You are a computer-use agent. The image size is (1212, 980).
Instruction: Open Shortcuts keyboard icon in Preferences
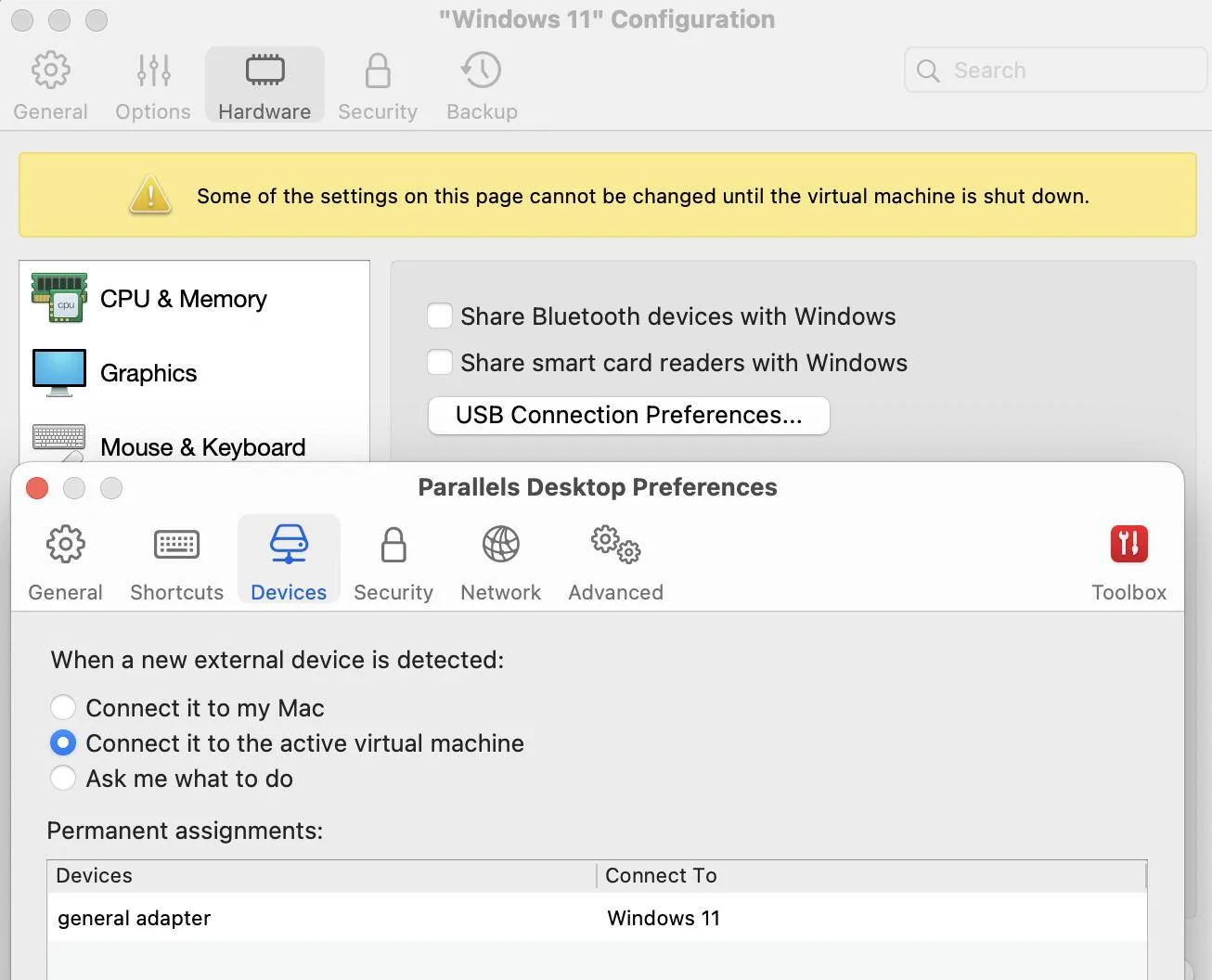point(176,546)
